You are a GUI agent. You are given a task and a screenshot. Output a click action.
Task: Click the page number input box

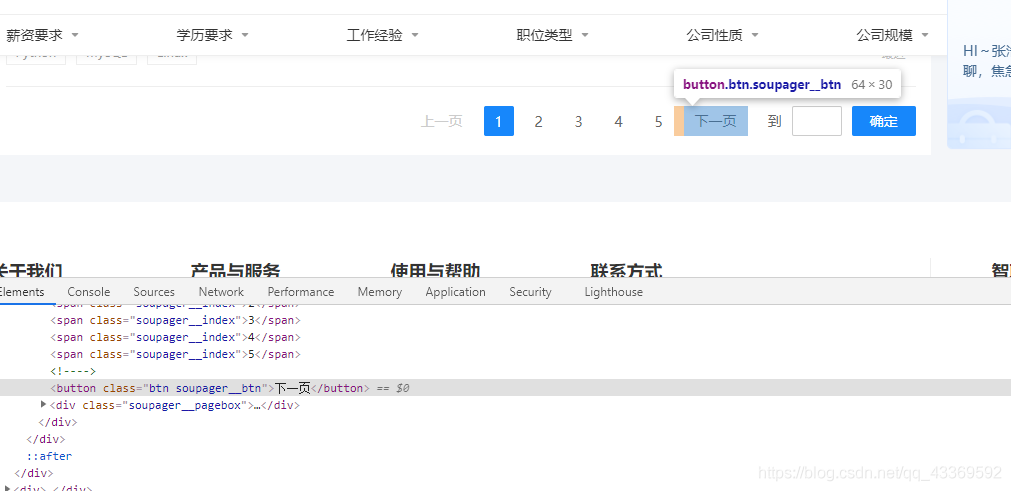click(x=816, y=122)
